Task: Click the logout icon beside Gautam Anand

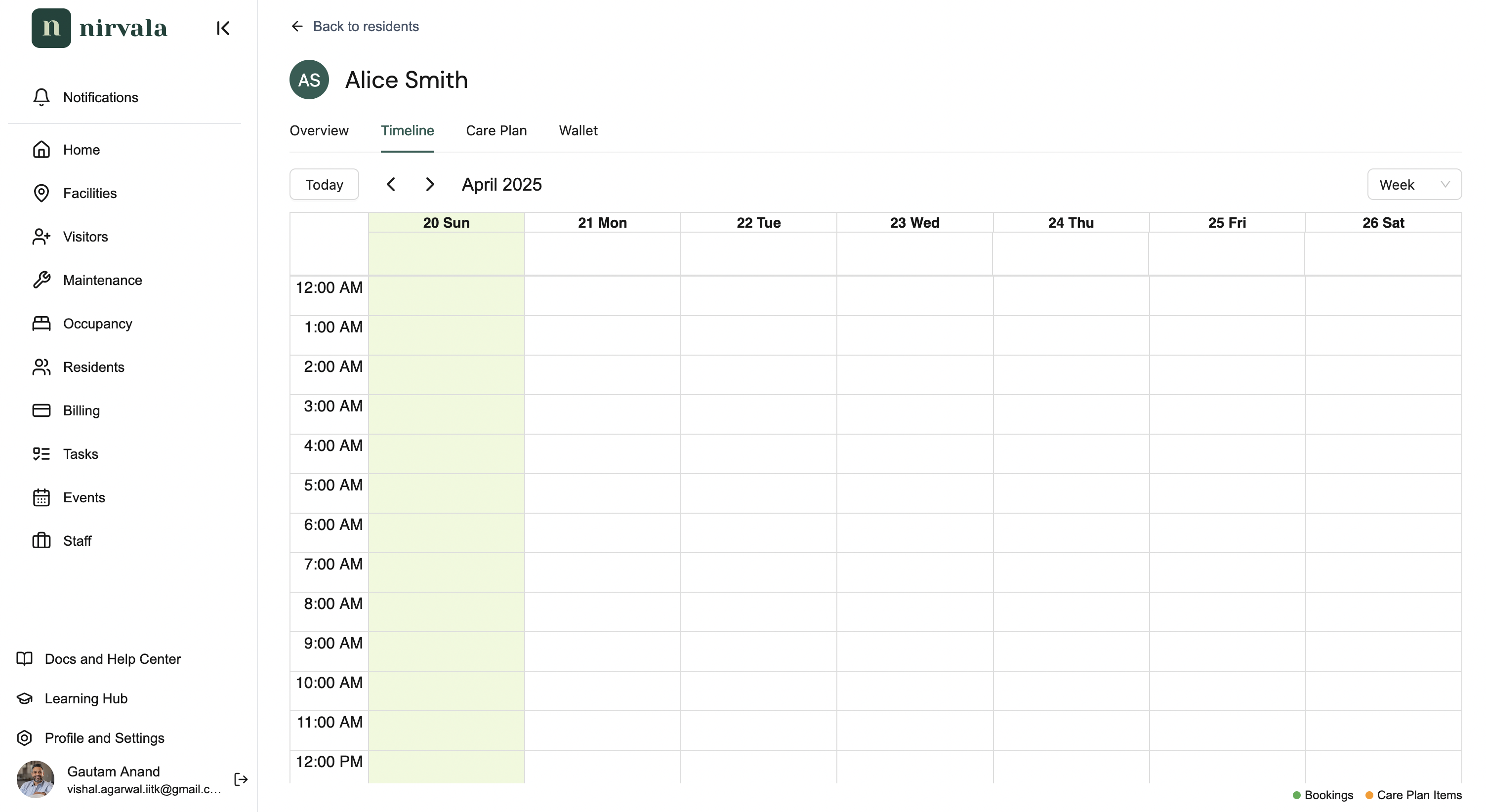Action: point(241,780)
